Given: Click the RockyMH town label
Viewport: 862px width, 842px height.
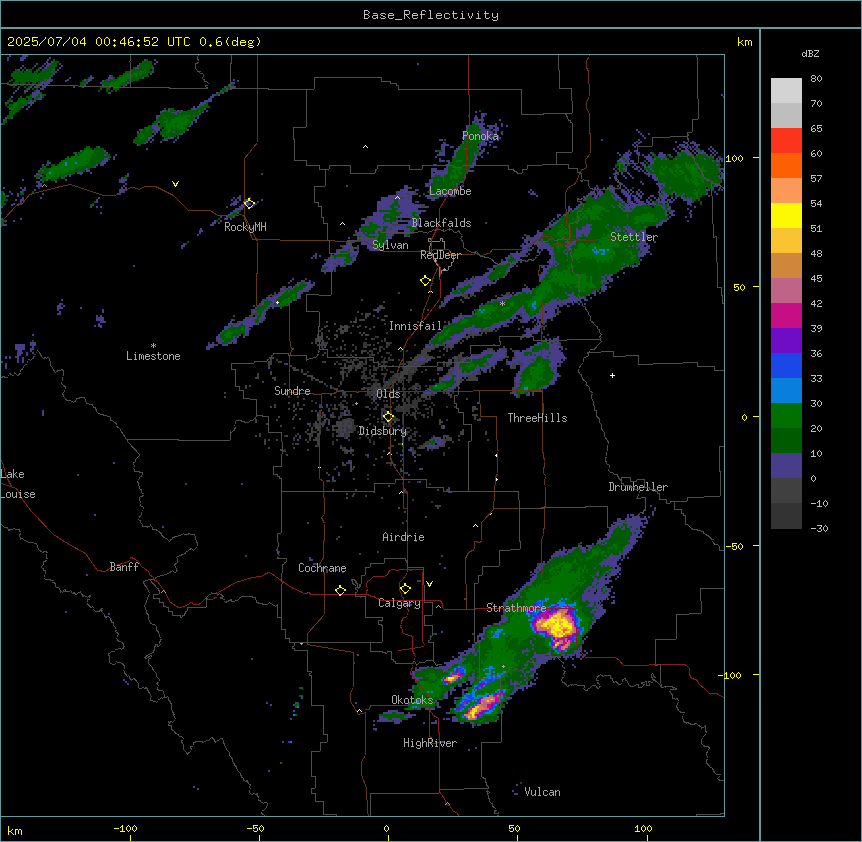Looking at the screenshot, I should [245, 227].
